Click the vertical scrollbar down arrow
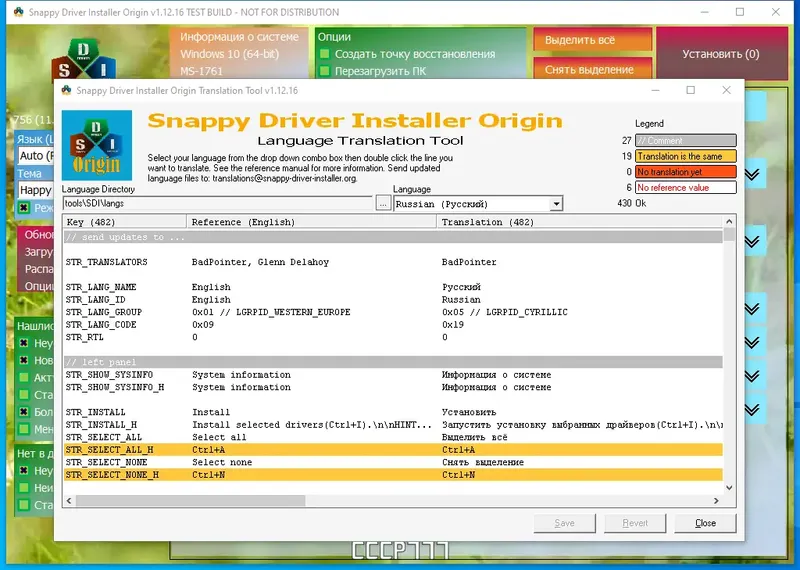This screenshot has height=570, width=800. [x=729, y=488]
